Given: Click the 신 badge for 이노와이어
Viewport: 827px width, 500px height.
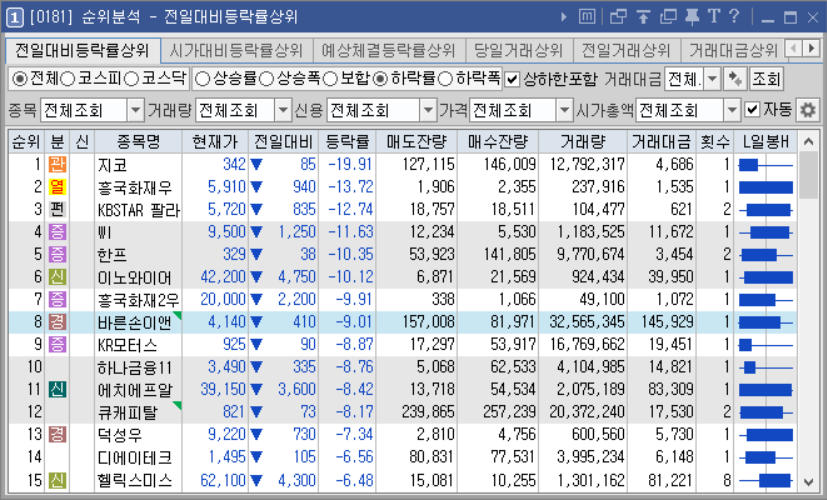Looking at the screenshot, I should point(57,277).
